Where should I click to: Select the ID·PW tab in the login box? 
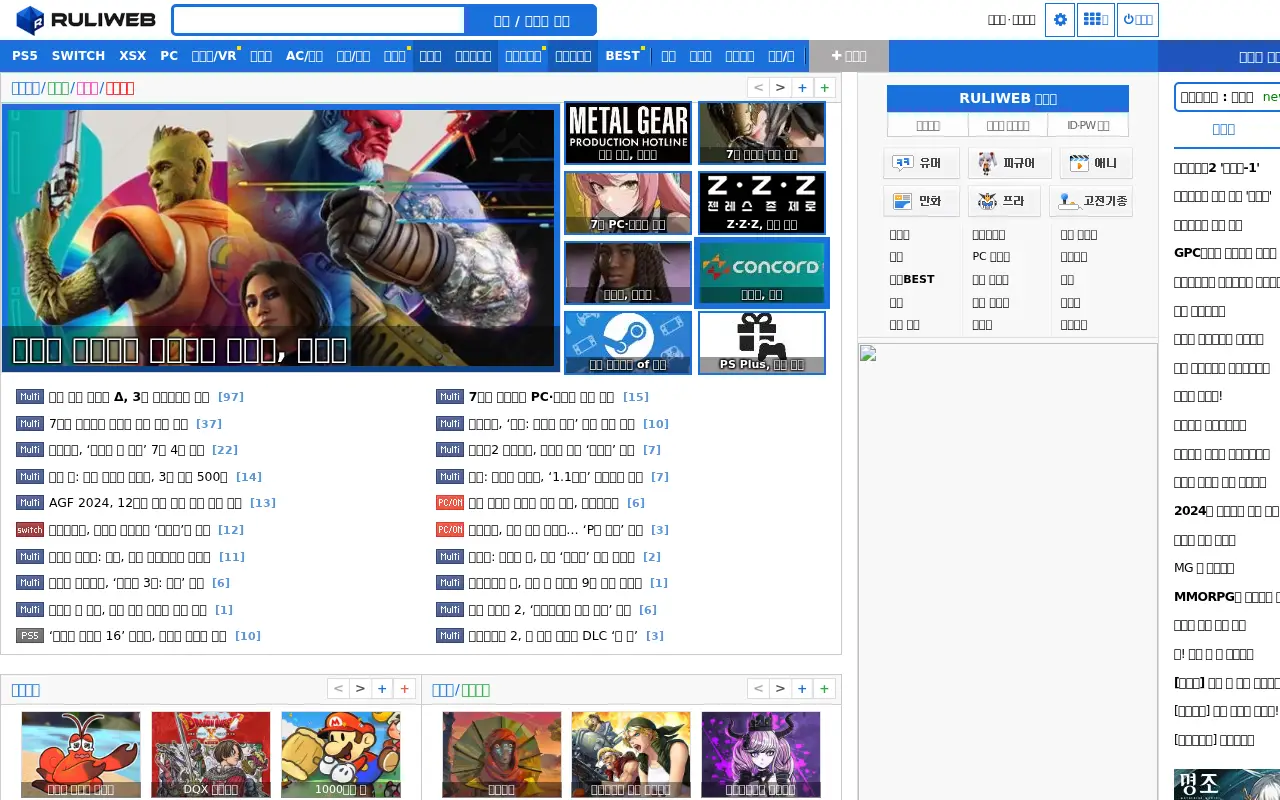tap(1087, 125)
